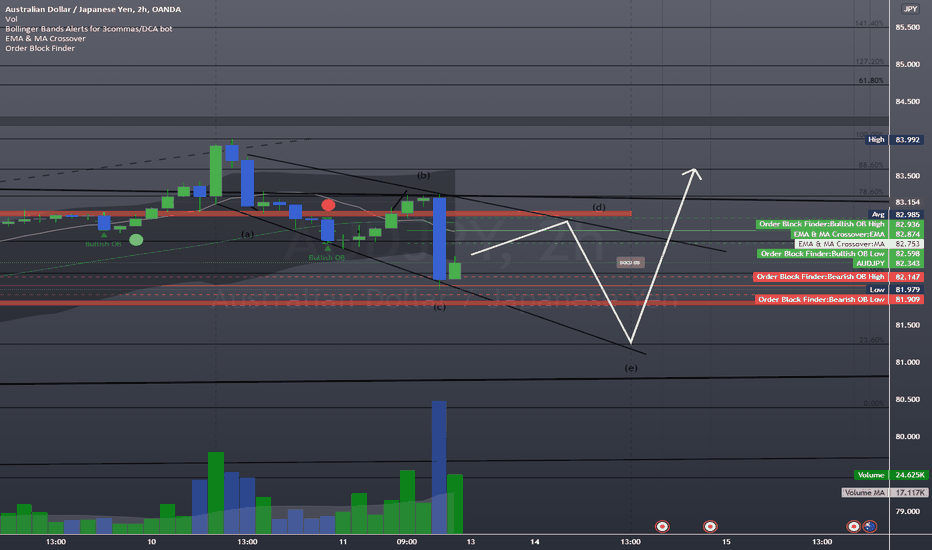The width and height of the screenshot is (932, 550).
Task: Click Order Block Finder:Bearish OB High 82.147 label
Action: click(838, 276)
